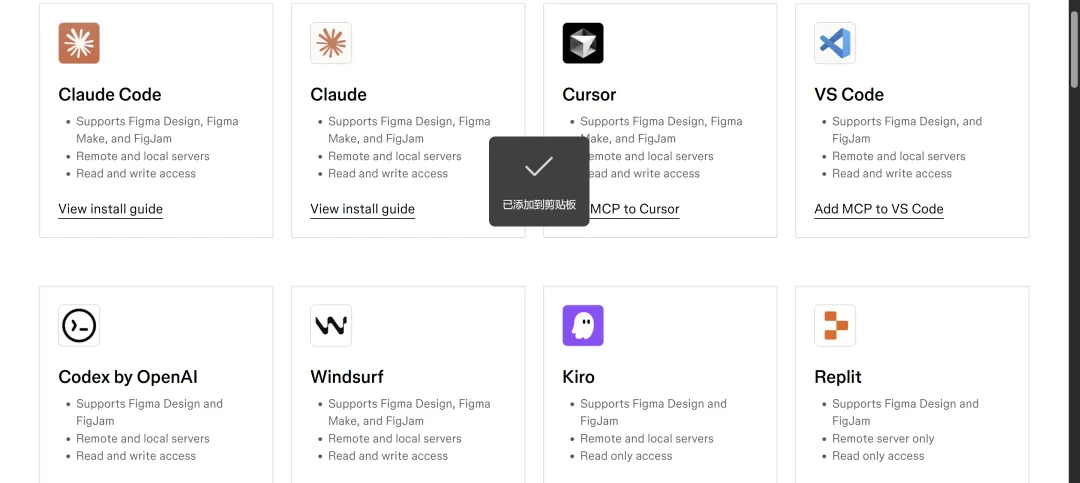Click 'Read only access' in Replit card
1080x483 pixels.
tap(878, 455)
